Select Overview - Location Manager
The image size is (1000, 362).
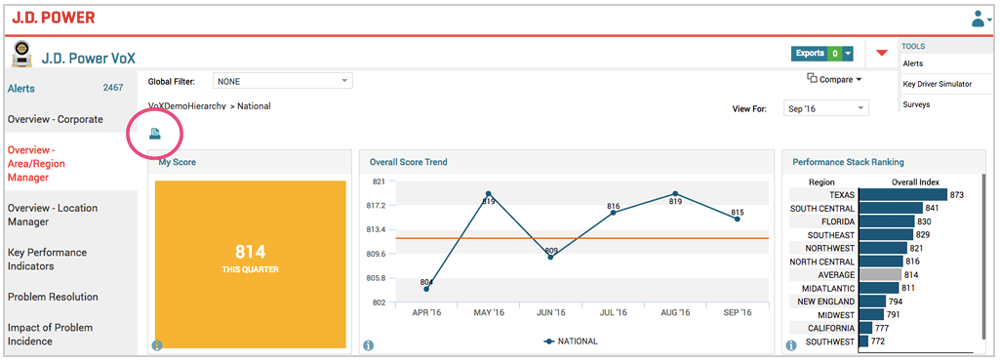pos(53,215)
